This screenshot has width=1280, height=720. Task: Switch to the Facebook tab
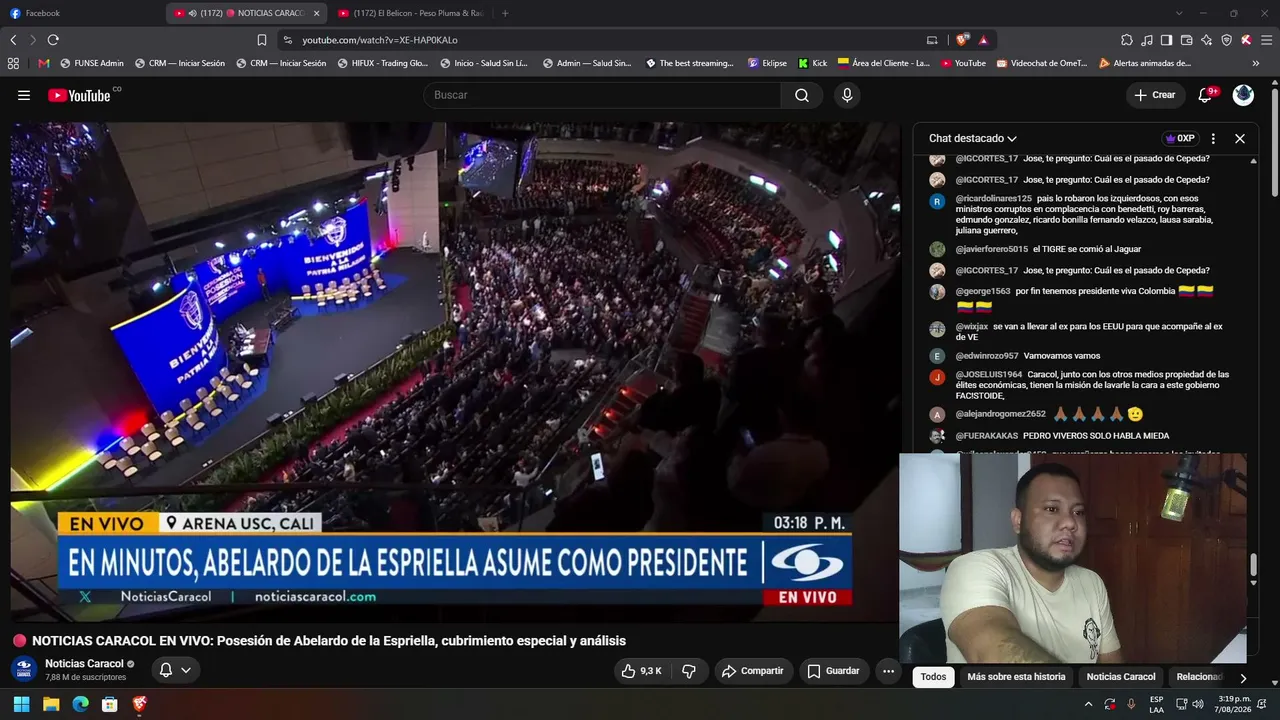click(82, 13)
